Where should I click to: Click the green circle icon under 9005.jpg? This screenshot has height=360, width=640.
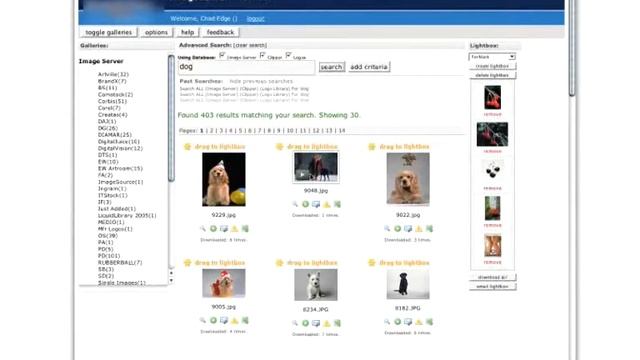coord(213,320)
